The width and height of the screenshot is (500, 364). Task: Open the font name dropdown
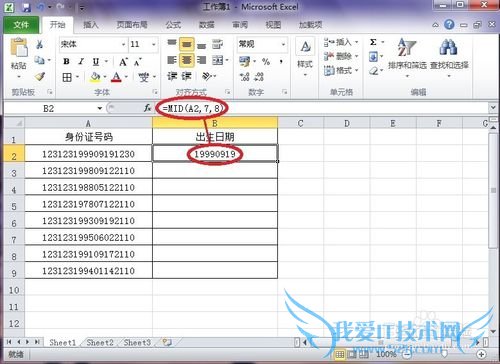tap(123, 44)
